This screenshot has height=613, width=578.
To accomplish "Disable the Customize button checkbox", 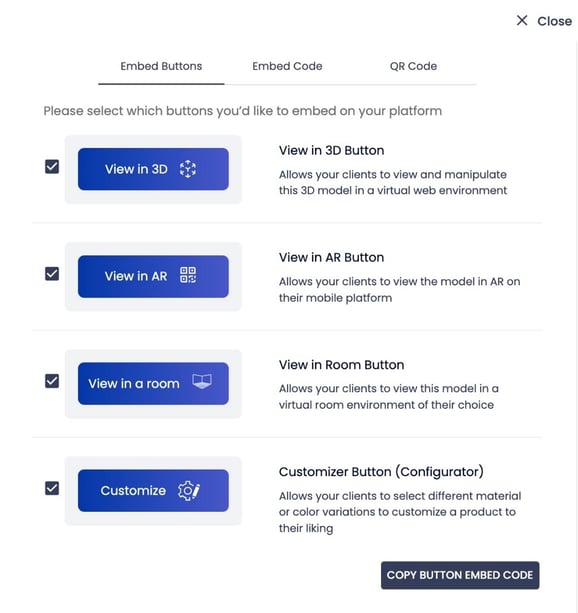I will point(52,488).
